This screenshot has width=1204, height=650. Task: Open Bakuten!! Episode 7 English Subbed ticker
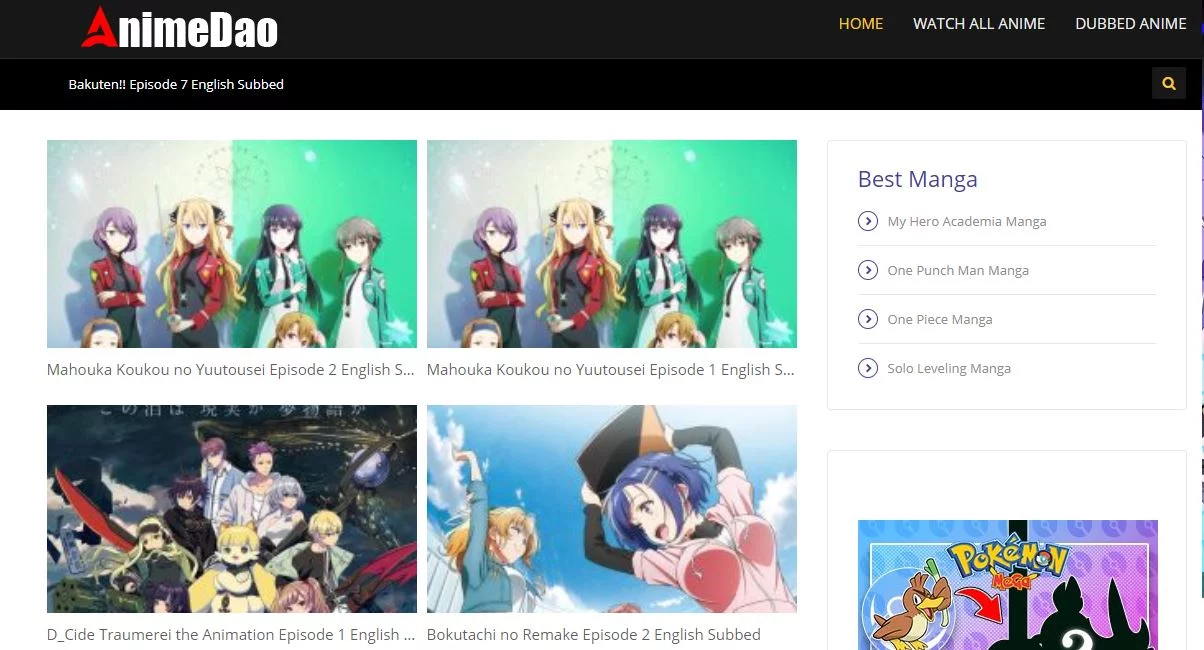coord(176,84)
